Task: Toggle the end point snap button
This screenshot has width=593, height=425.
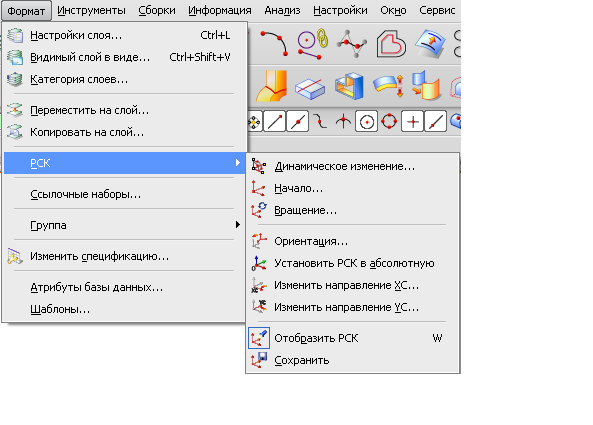Action: click(275, 121)
